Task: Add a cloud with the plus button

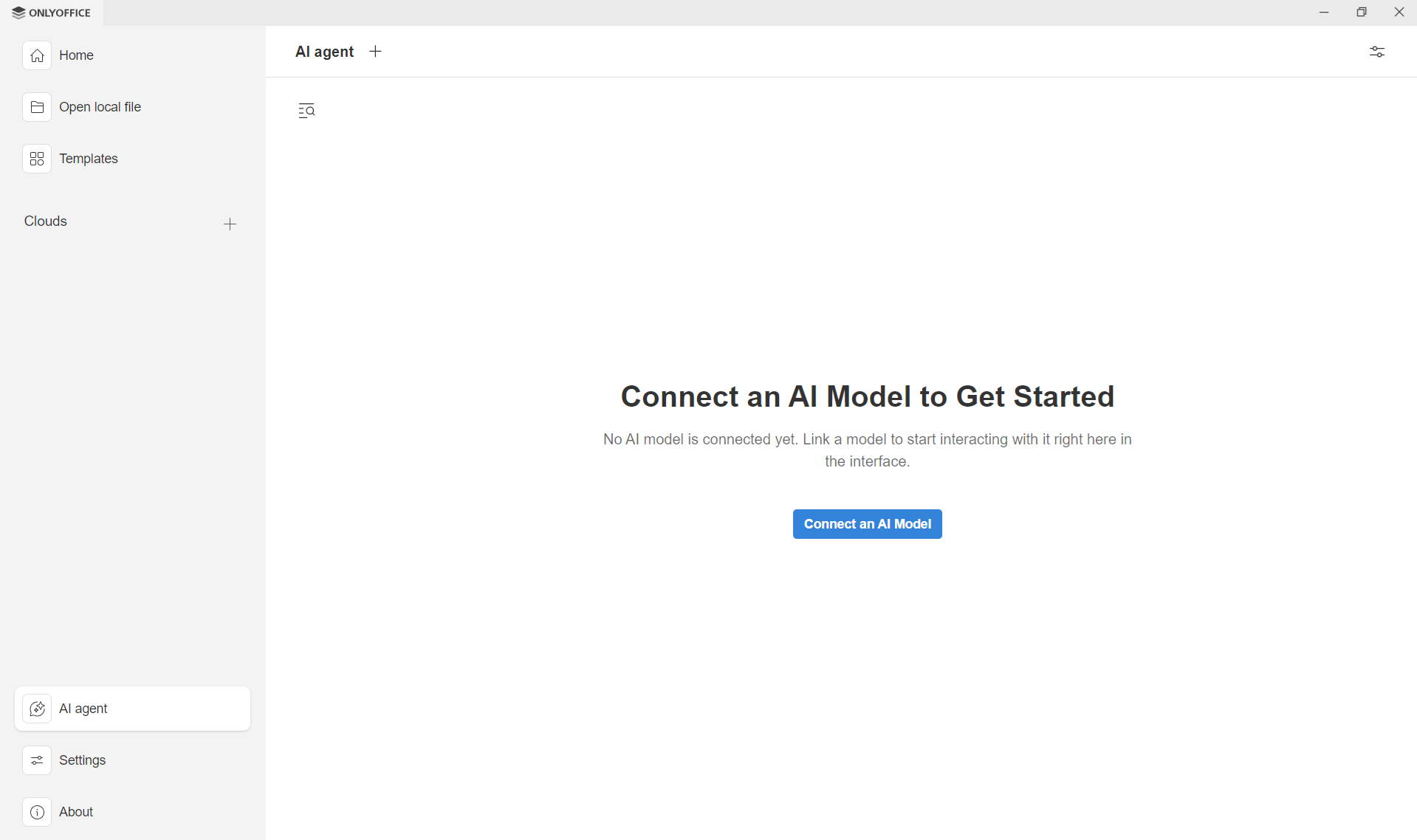Action: click(230, 224)
